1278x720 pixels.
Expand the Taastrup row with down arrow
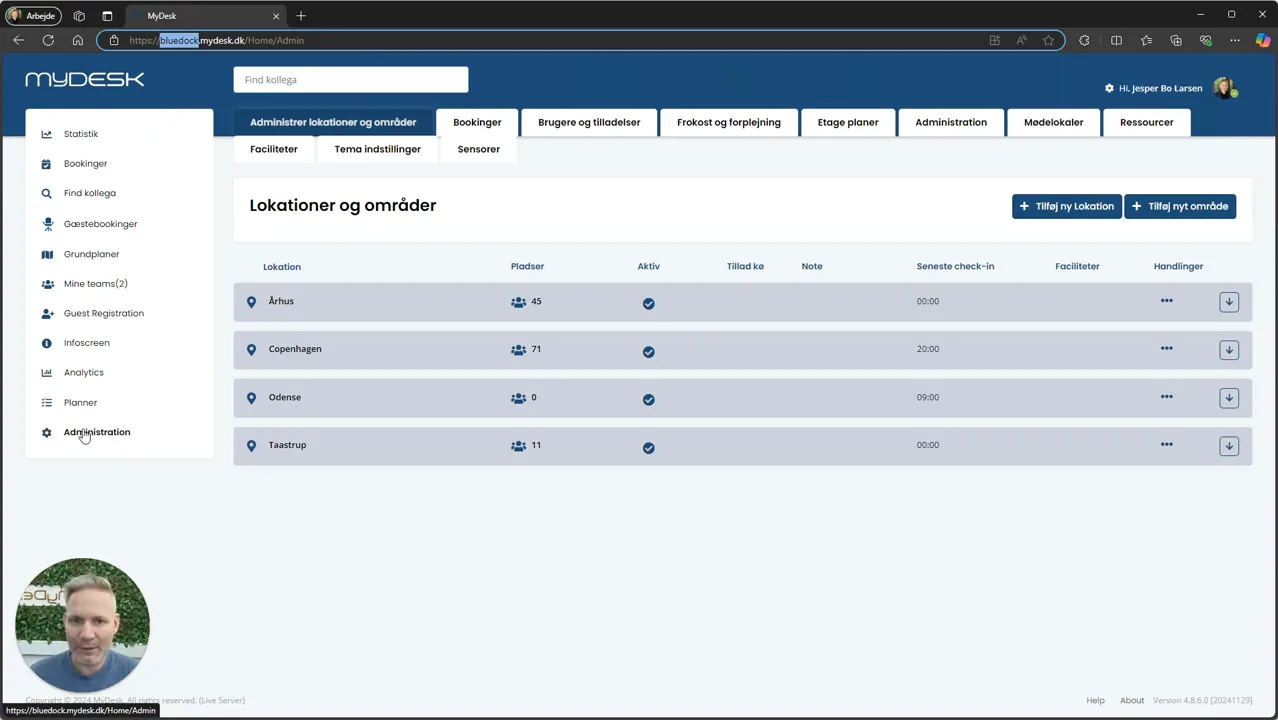tap(1229, 446)
